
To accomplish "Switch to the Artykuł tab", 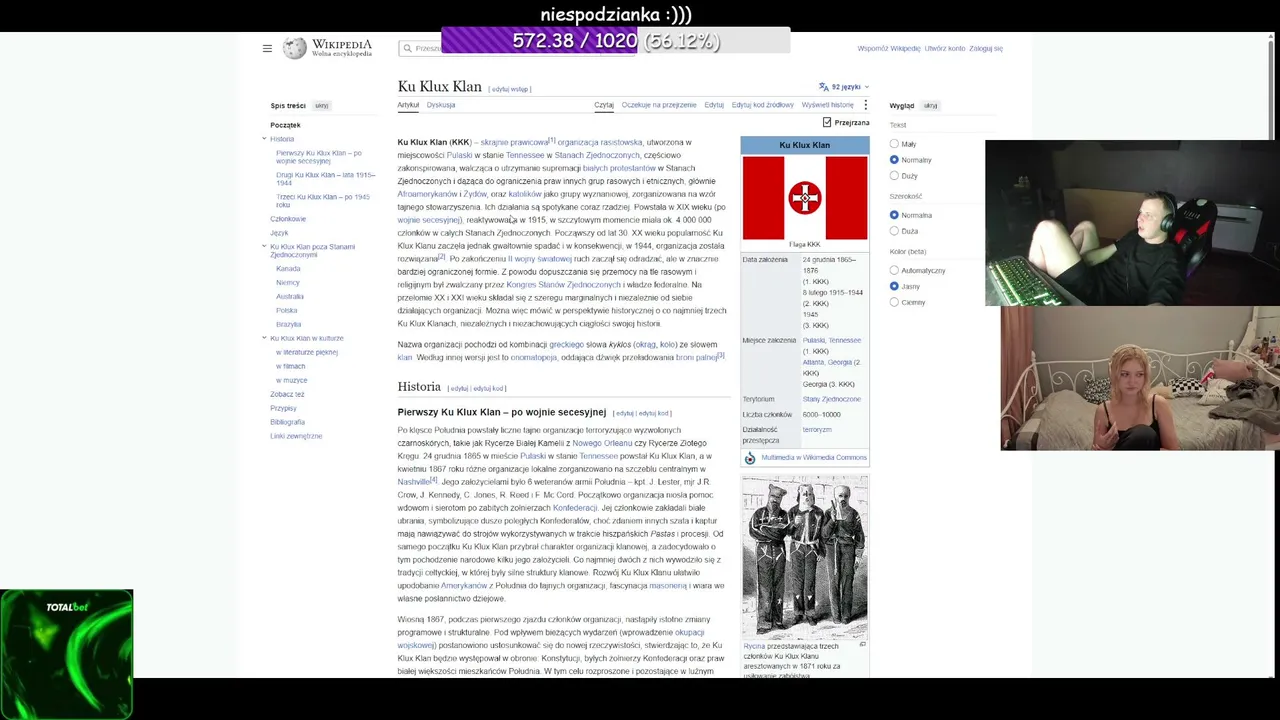I will click(x=408, y=105).
